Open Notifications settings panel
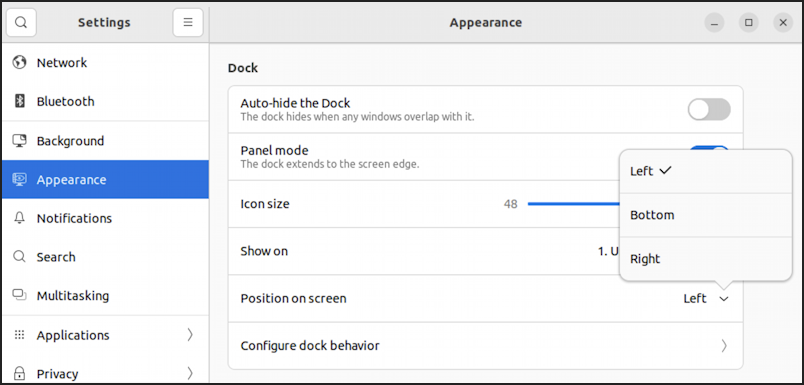The width and height of the screenshot is (804, 385). pos(105,218)
